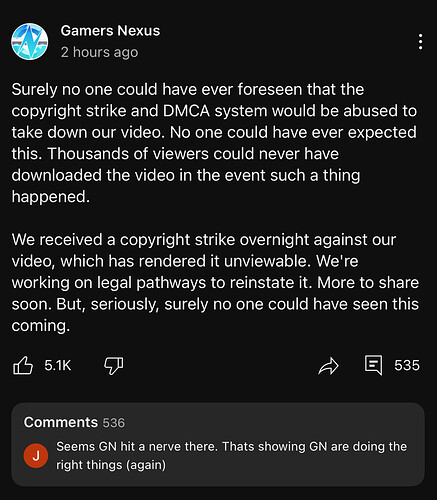
Task: Click the paragraph starting 'We received a copyright'
Action: pyautogui.click(x=215, y=282)
